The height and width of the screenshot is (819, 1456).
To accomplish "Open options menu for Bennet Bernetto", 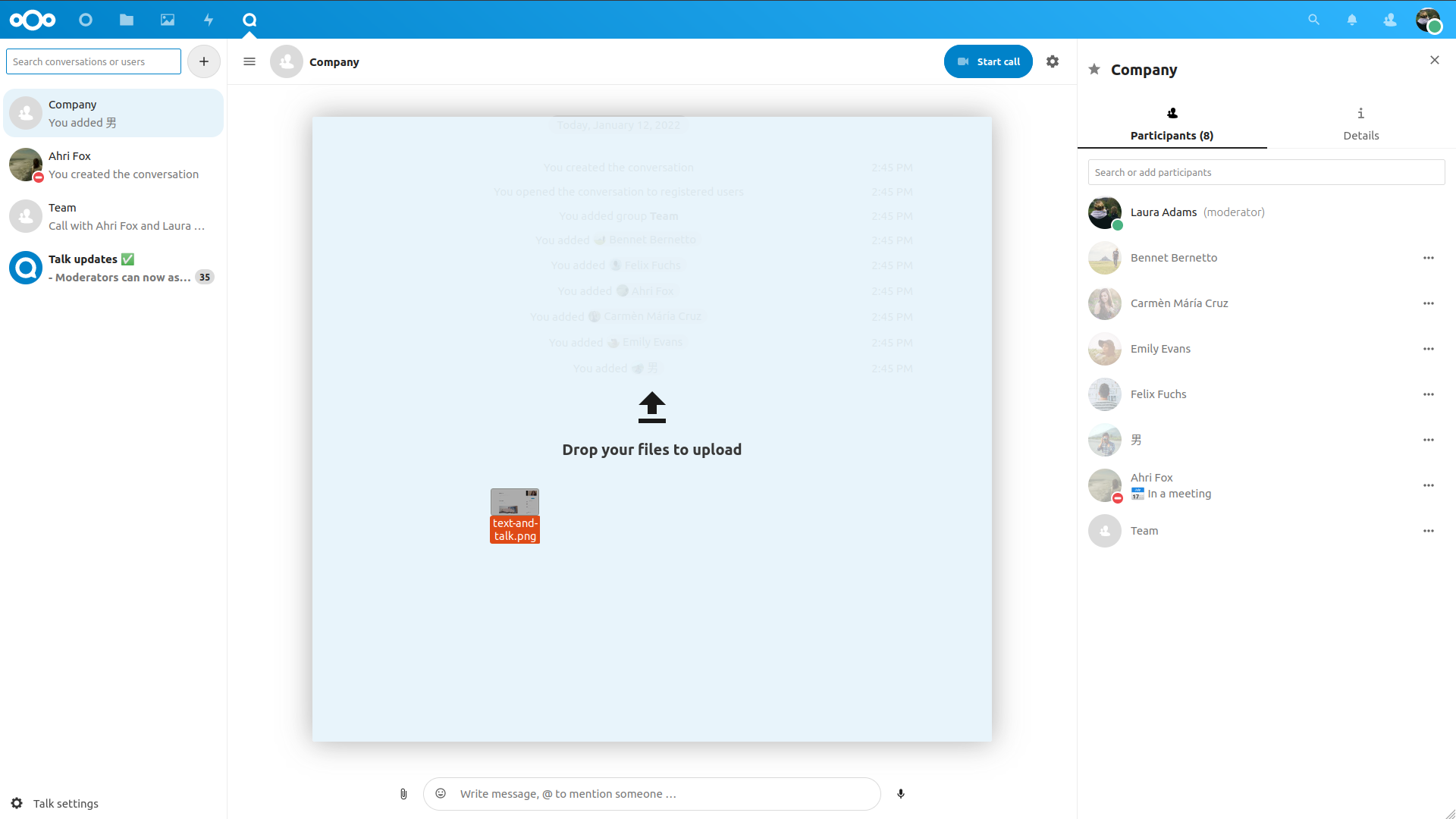I will [x=1429, y=258].
